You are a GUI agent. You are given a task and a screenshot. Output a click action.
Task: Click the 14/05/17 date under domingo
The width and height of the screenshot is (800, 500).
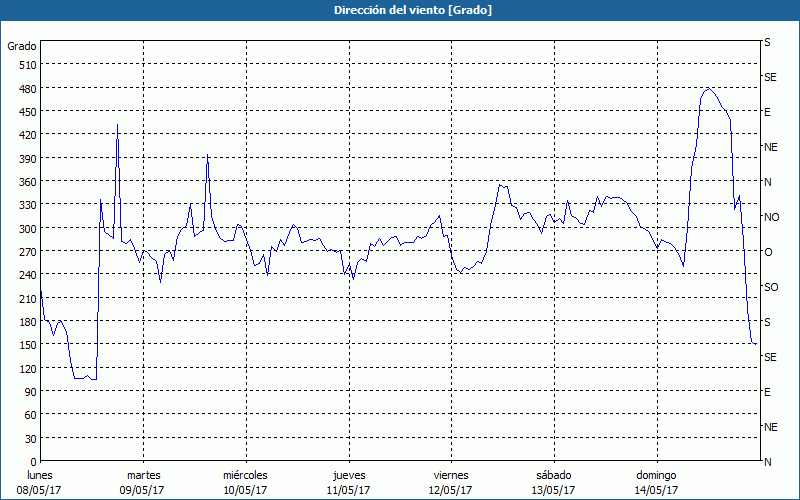(656, 490)
